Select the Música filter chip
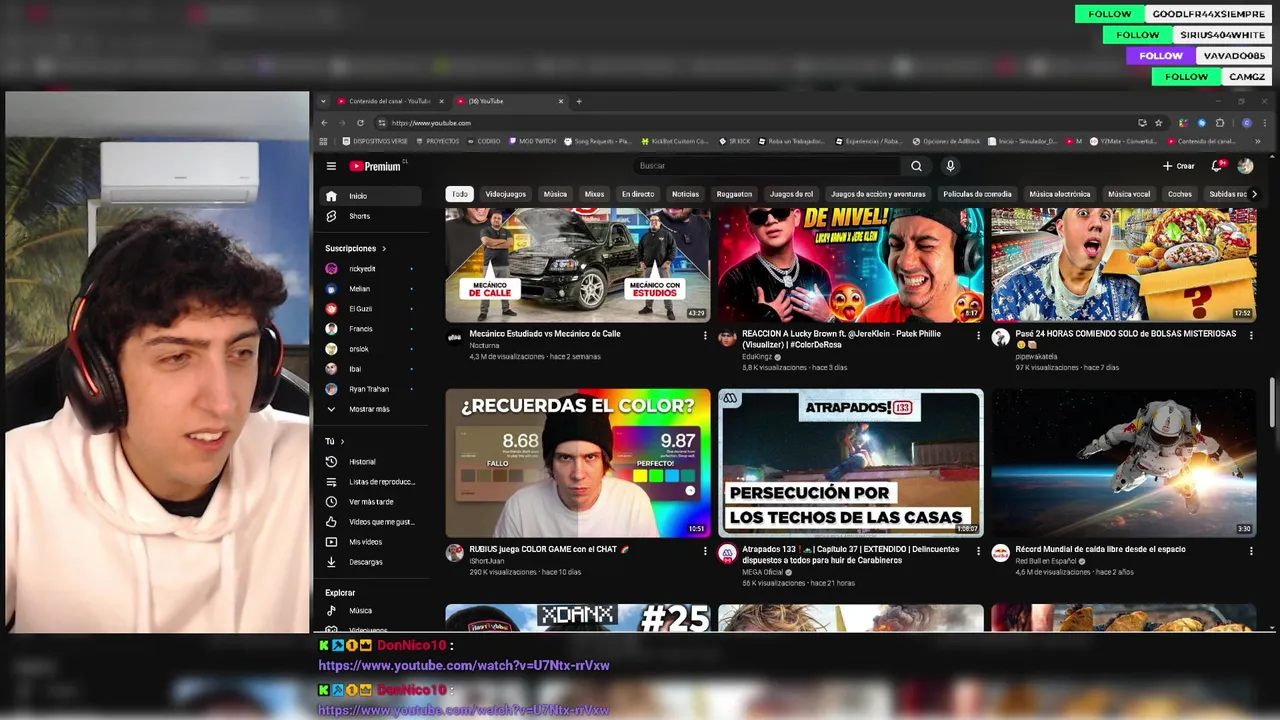 click(555, 194)
